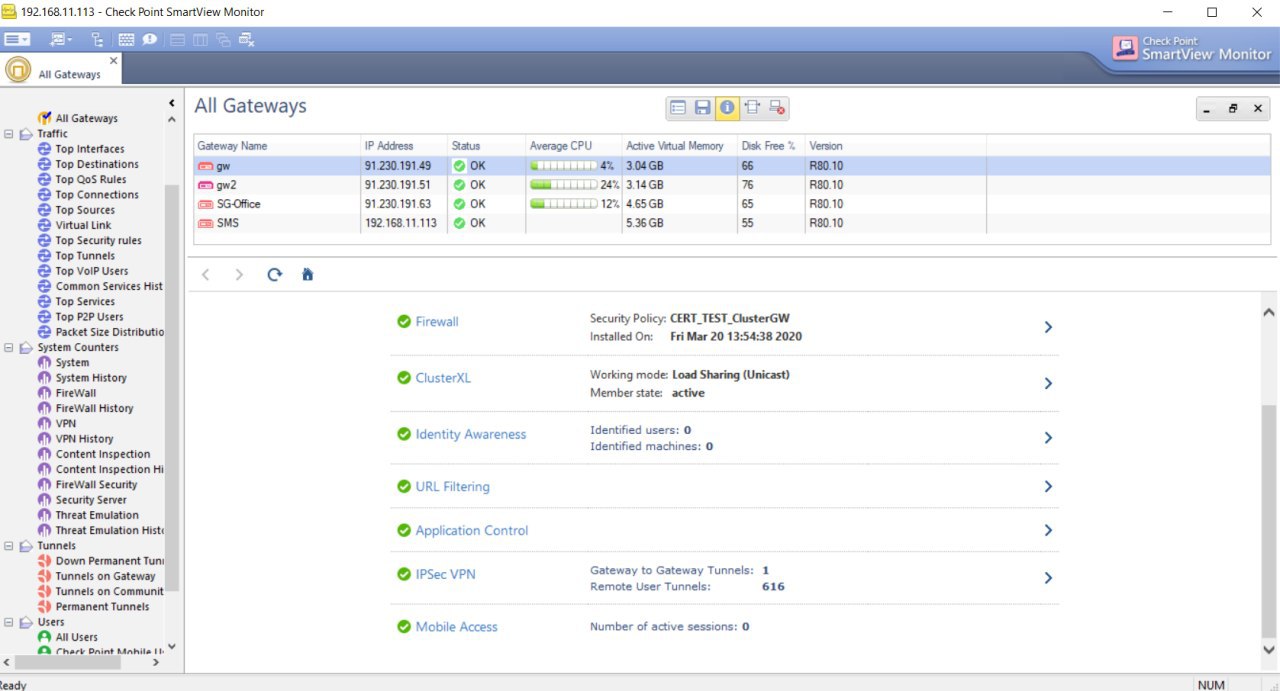Open FireWall History counter view

(x=94, y=408)
